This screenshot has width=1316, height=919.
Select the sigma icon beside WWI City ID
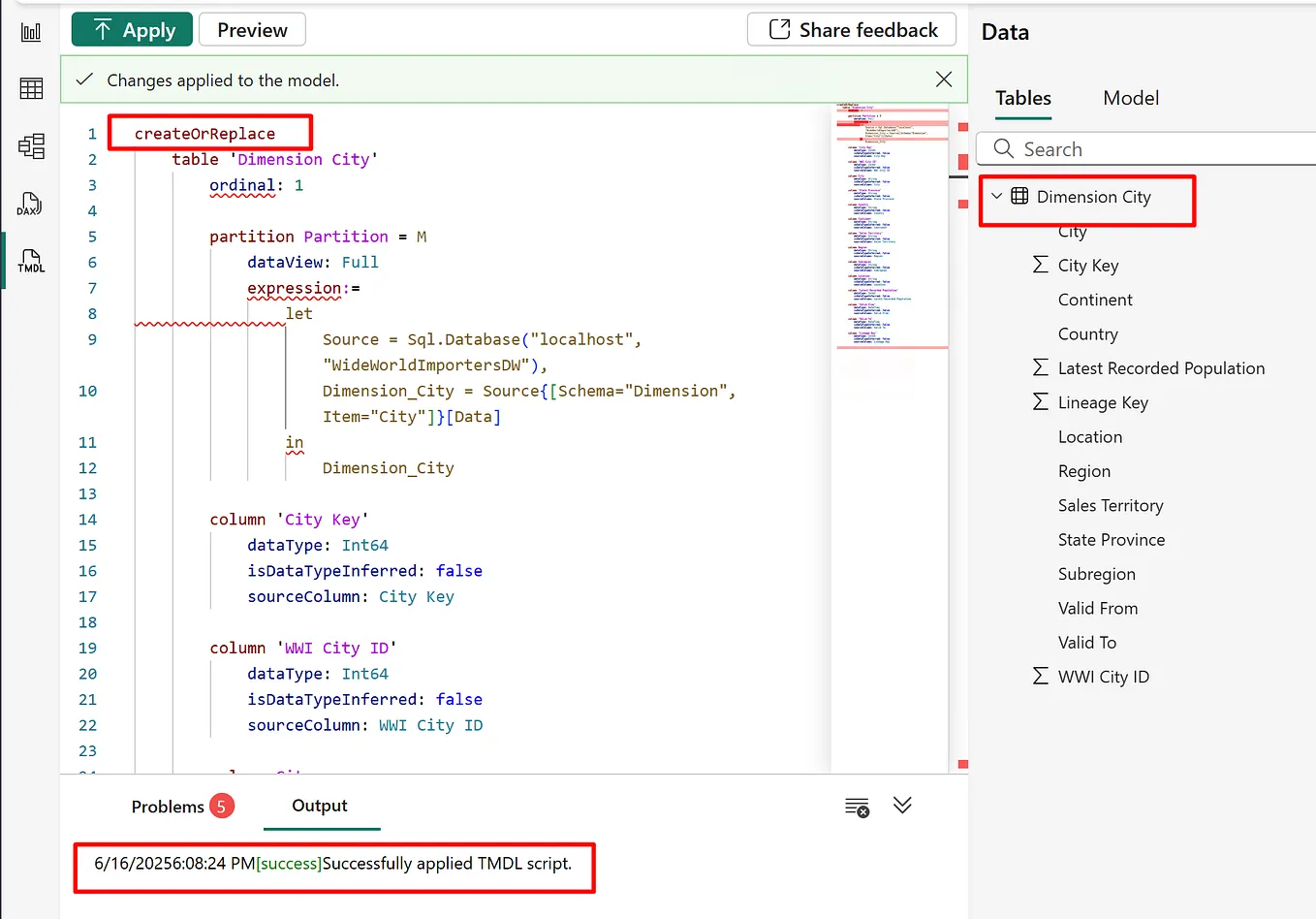1040,677
